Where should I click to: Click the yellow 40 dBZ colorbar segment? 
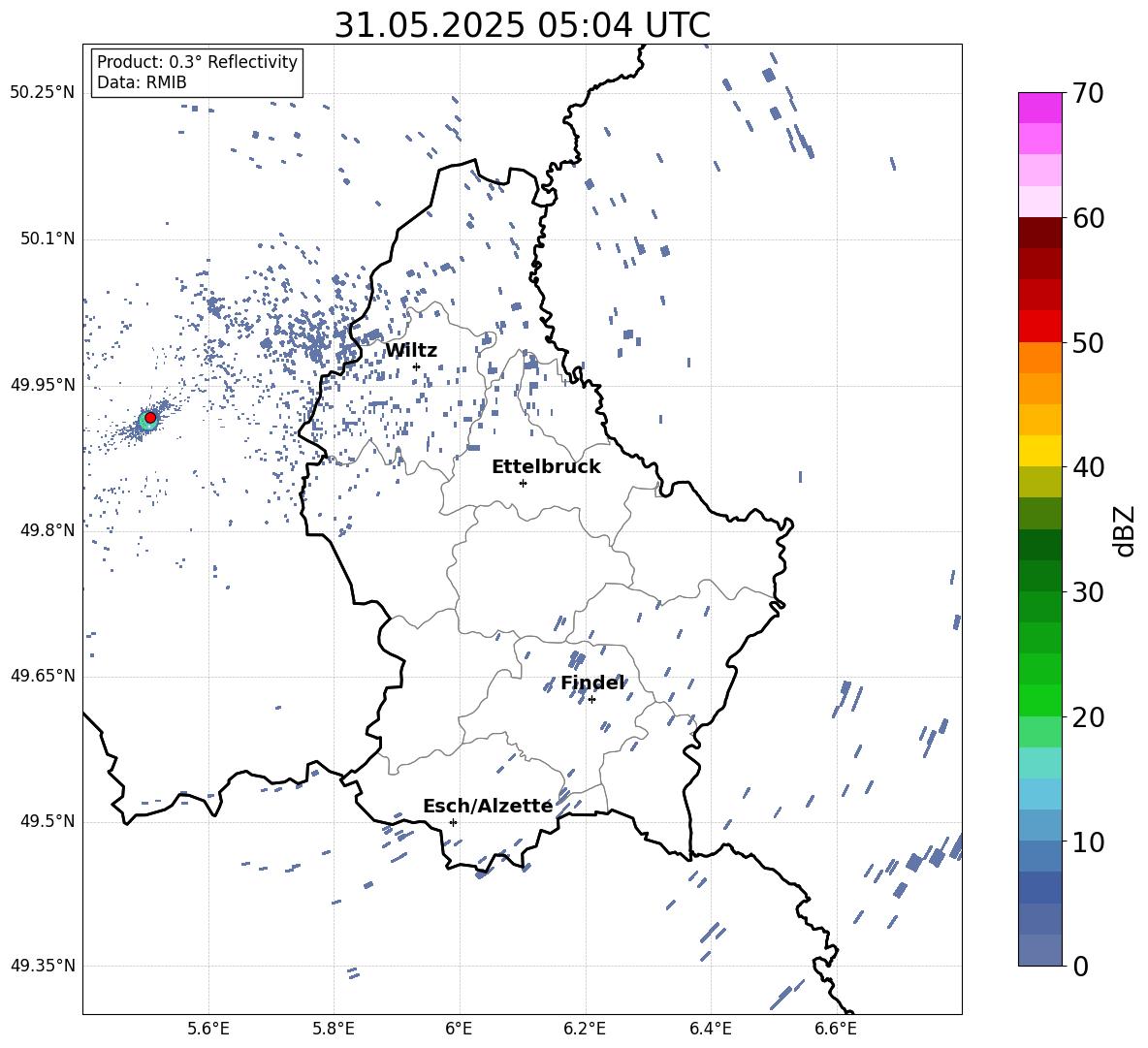[x=1039, y=451]
